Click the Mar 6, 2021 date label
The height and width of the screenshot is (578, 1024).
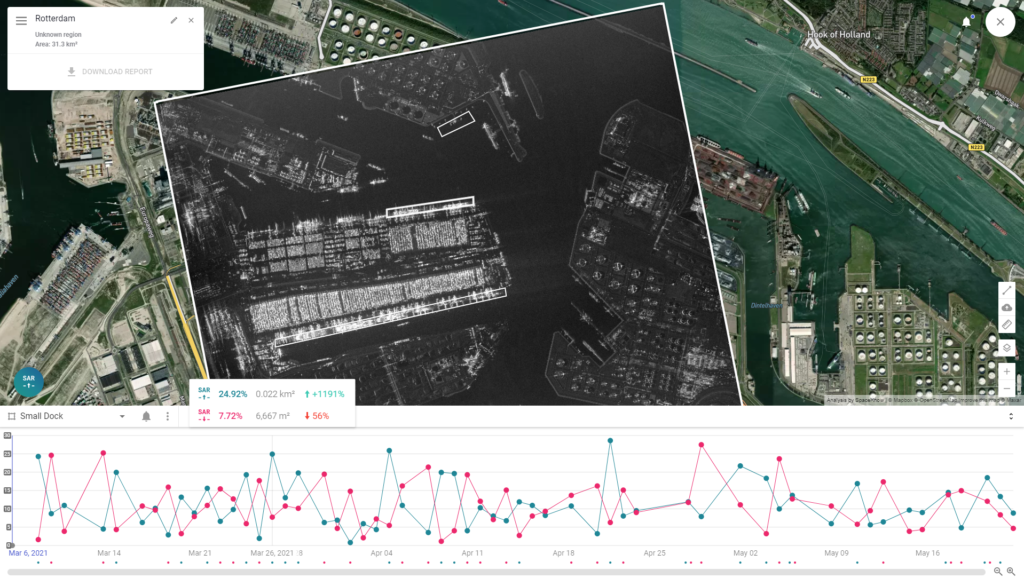tap(28, 553)
